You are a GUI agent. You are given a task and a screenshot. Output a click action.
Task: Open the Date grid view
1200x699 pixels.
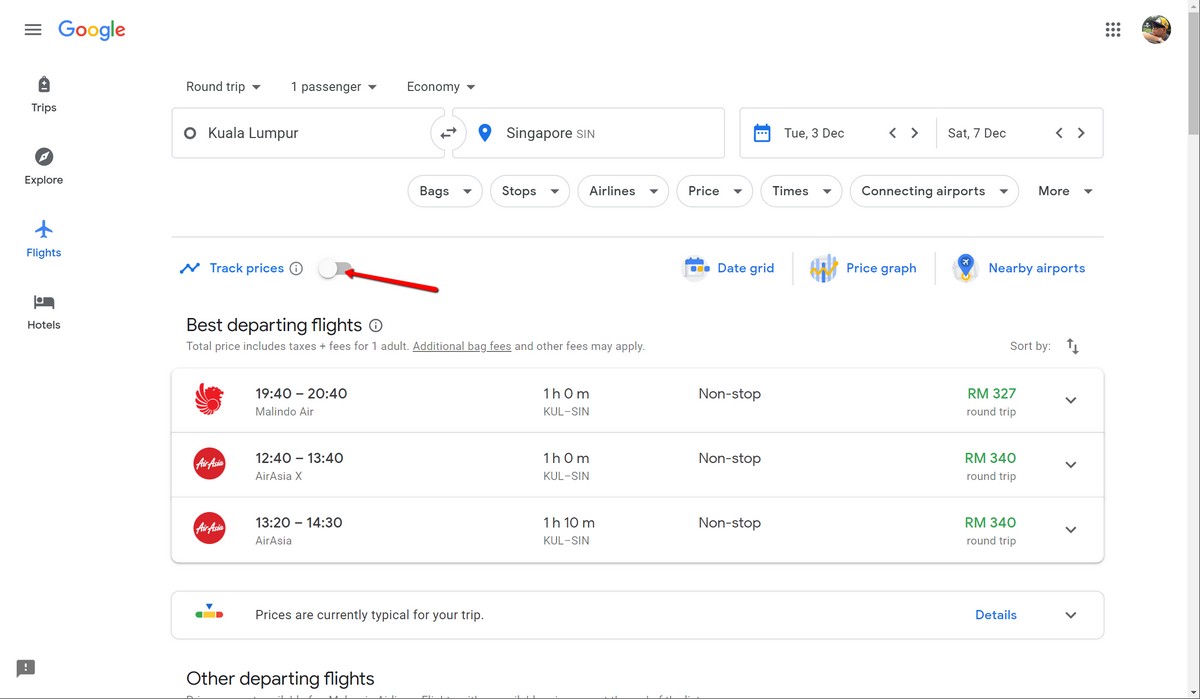[729, 267]
